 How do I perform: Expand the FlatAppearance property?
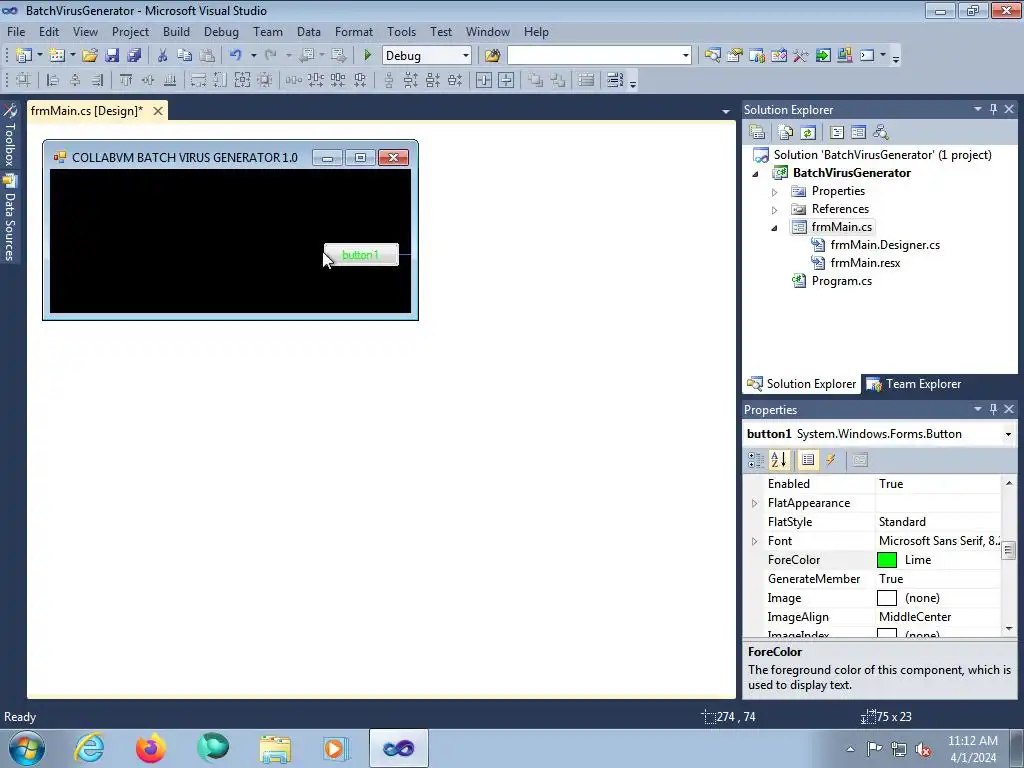755,503
